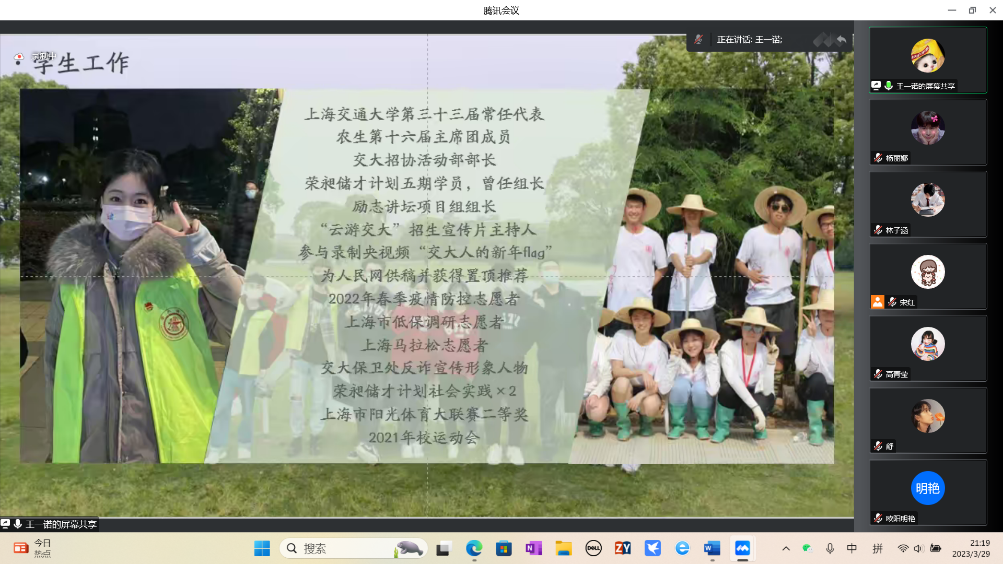Click the WeChat tray icon
1003x564 pixels.
tap(807, 548)
